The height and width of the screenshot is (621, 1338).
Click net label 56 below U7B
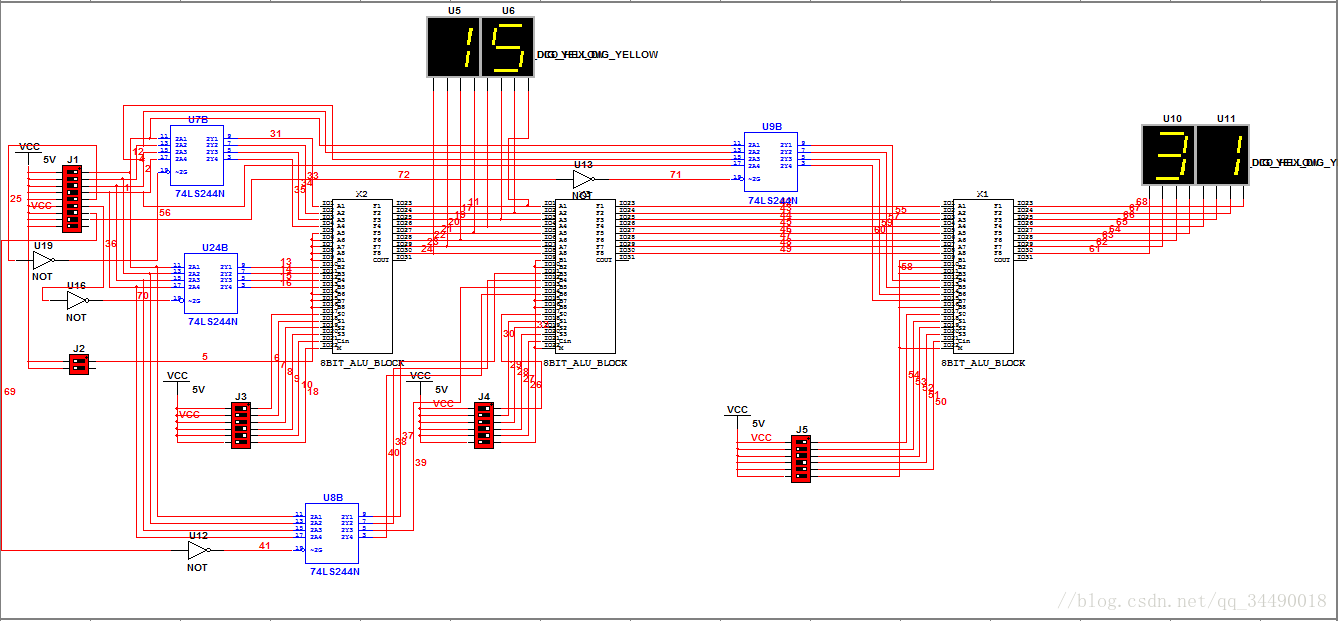[x=164, y=212]
